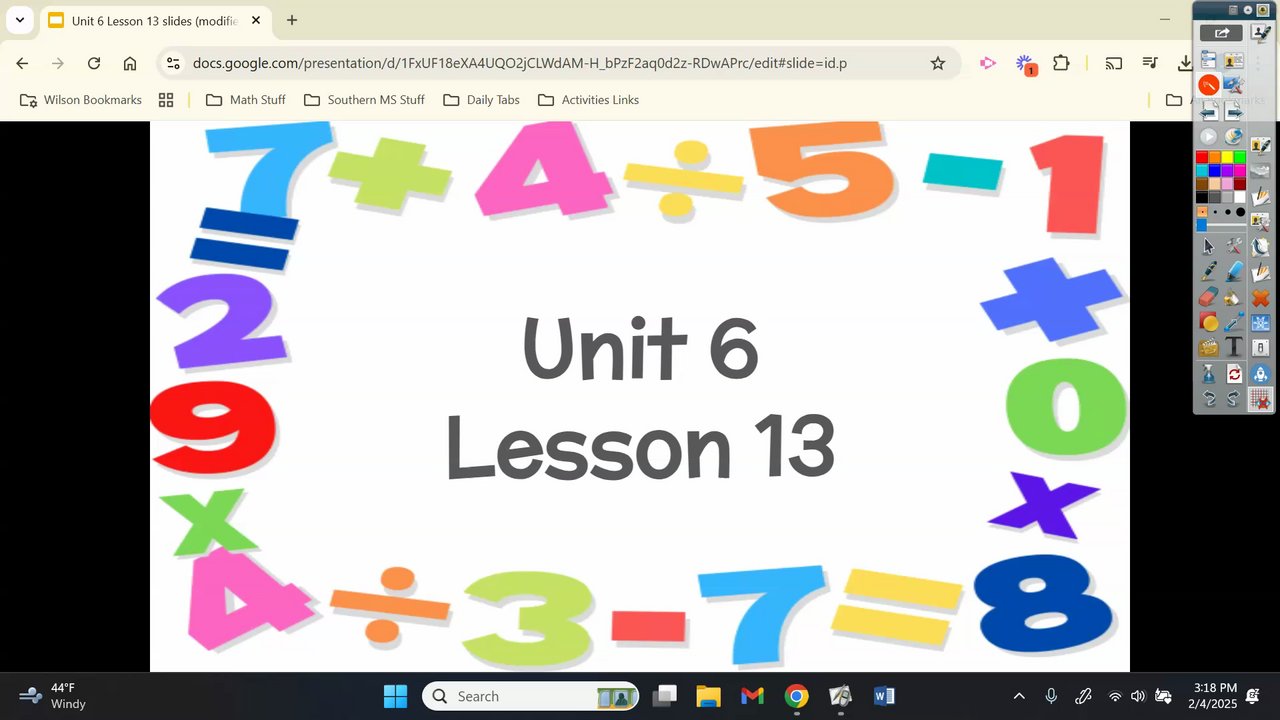
Task: Select the Pen tool in ActivInspire toolbox
Action: point(1209,270)
